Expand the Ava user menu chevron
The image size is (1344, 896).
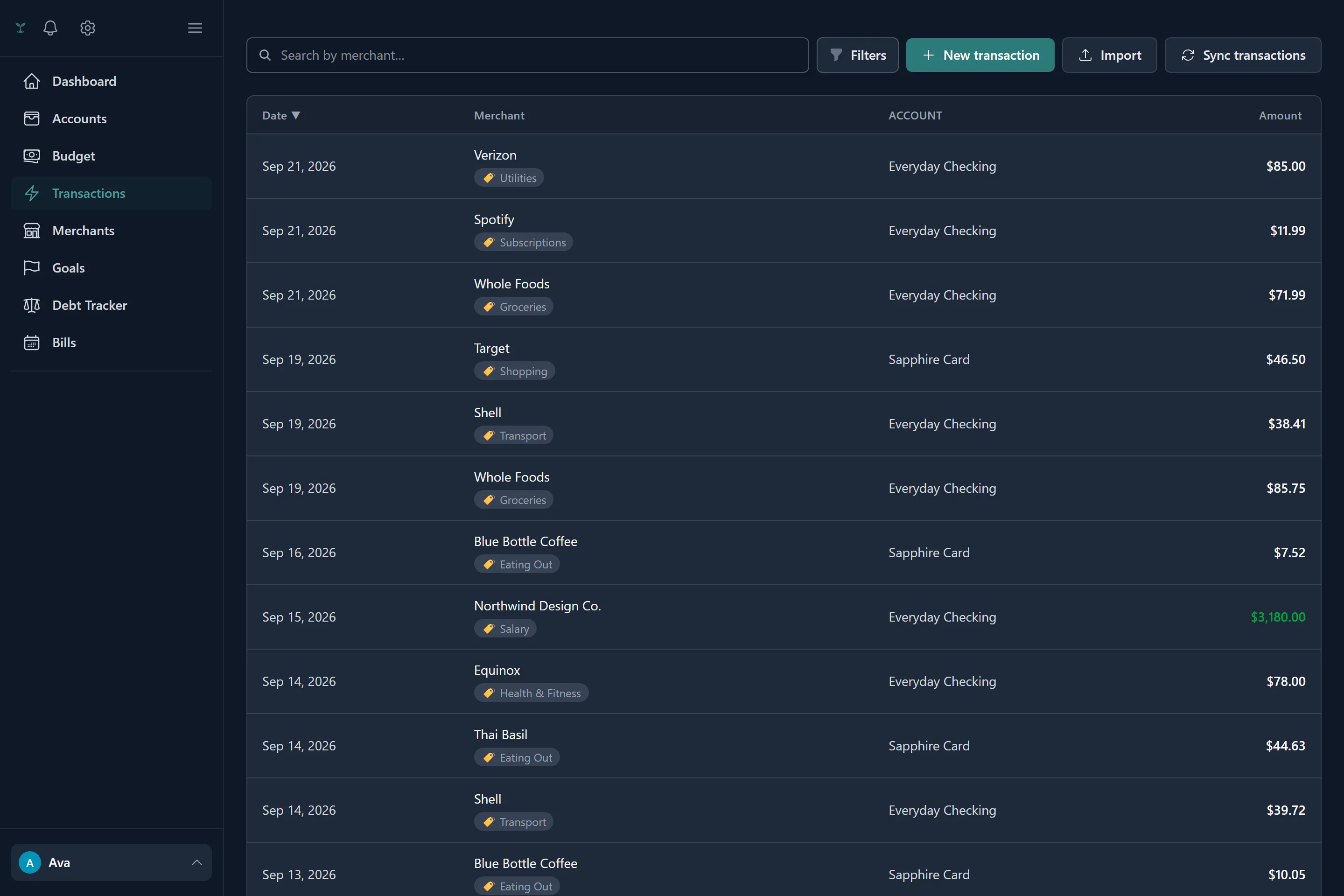point(196,862)
